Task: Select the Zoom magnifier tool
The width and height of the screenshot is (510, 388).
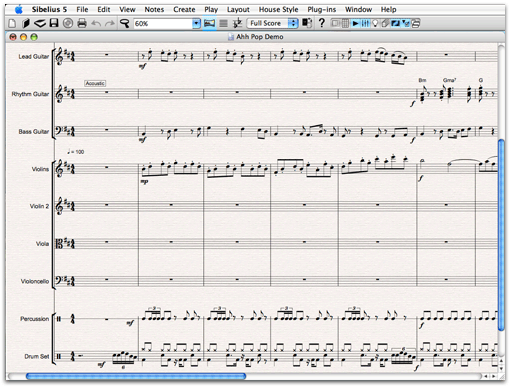Action: pos(125,23)
